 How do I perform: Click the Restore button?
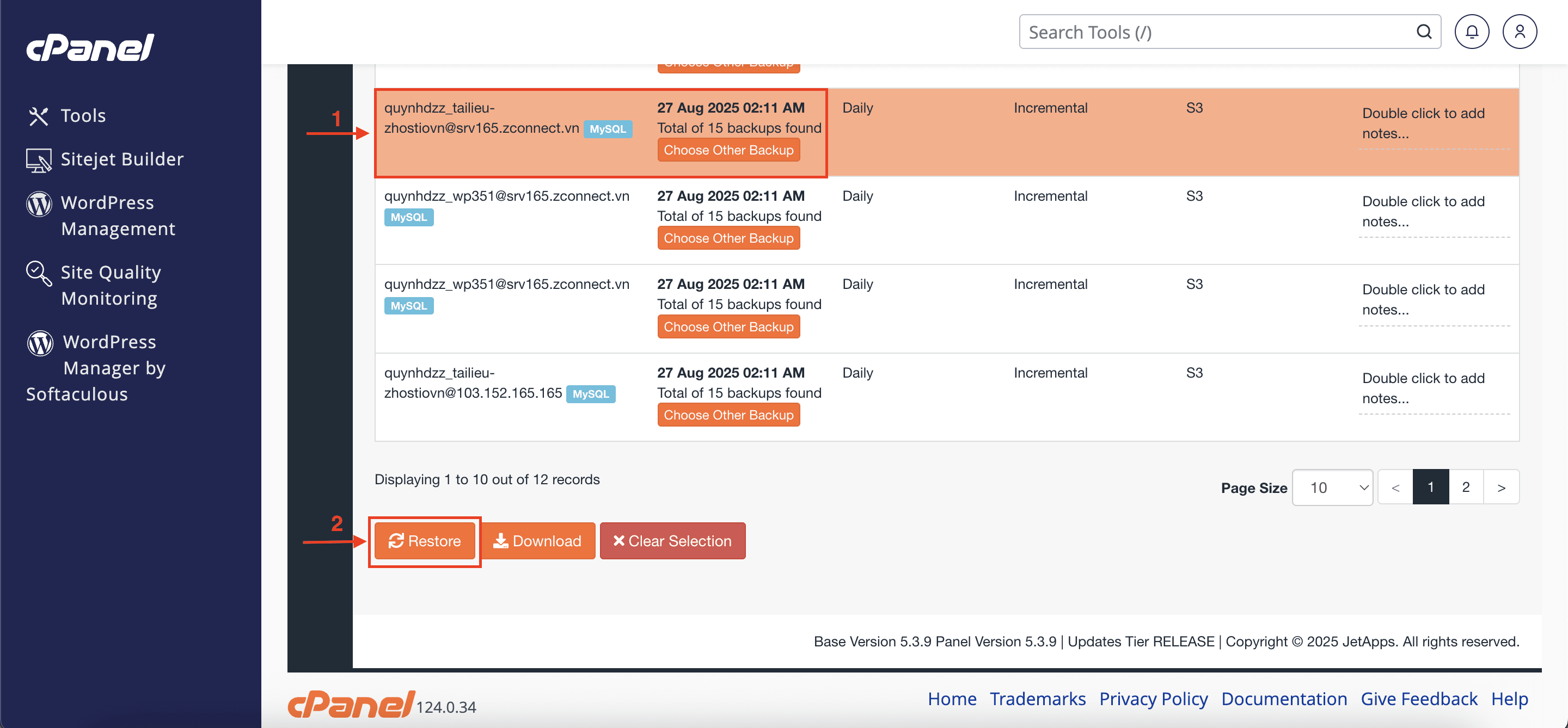pyautogui.click(x=424, y=541)
